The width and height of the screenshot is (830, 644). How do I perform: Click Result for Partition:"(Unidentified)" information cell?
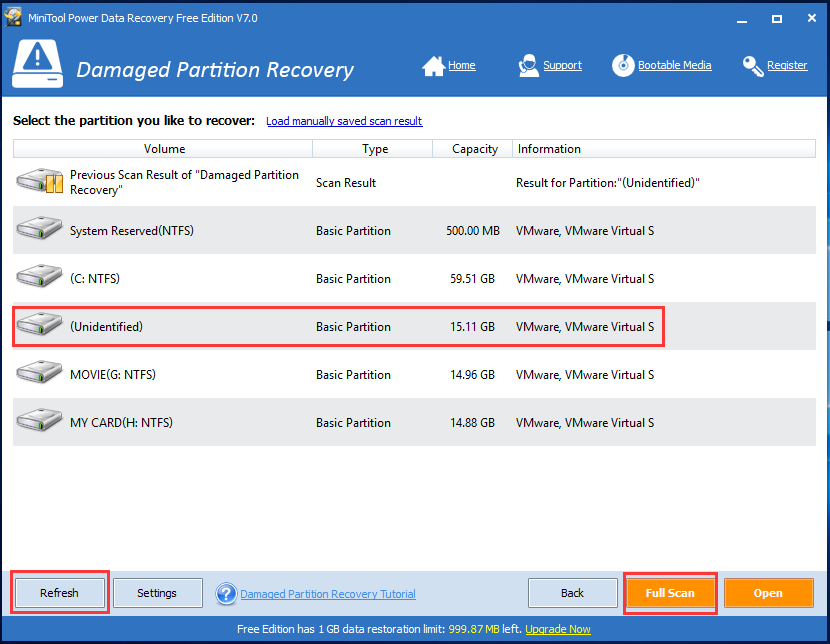pyautogui.click(x=608, y=183)
